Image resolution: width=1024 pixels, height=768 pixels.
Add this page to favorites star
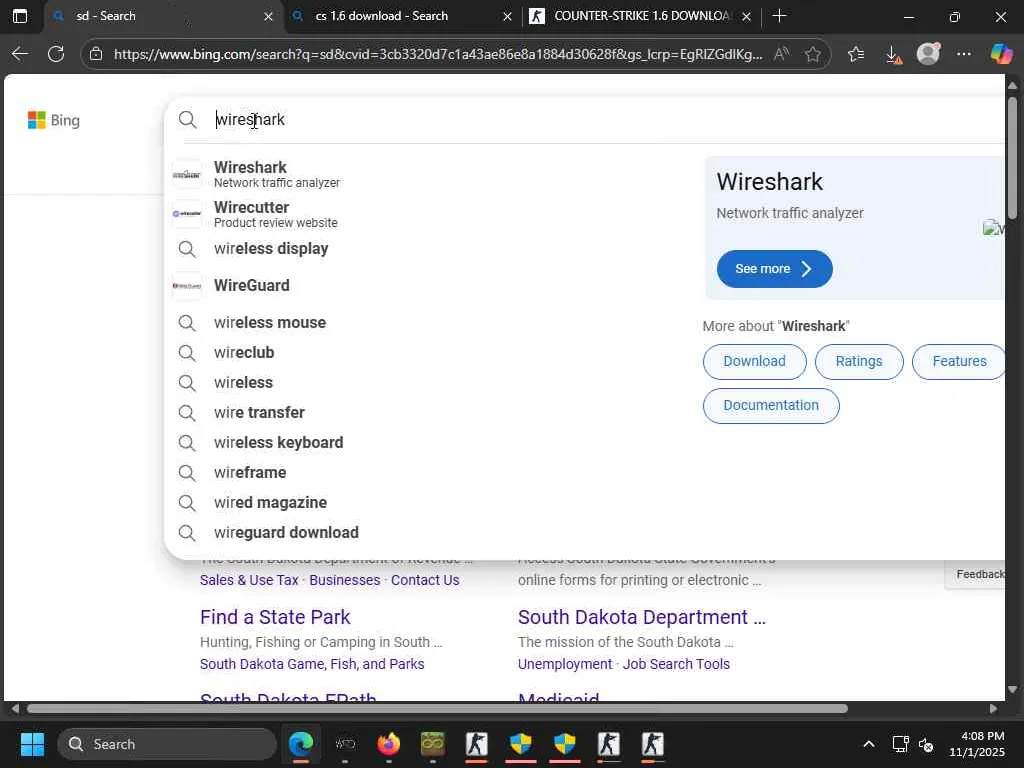pos(812,54)
